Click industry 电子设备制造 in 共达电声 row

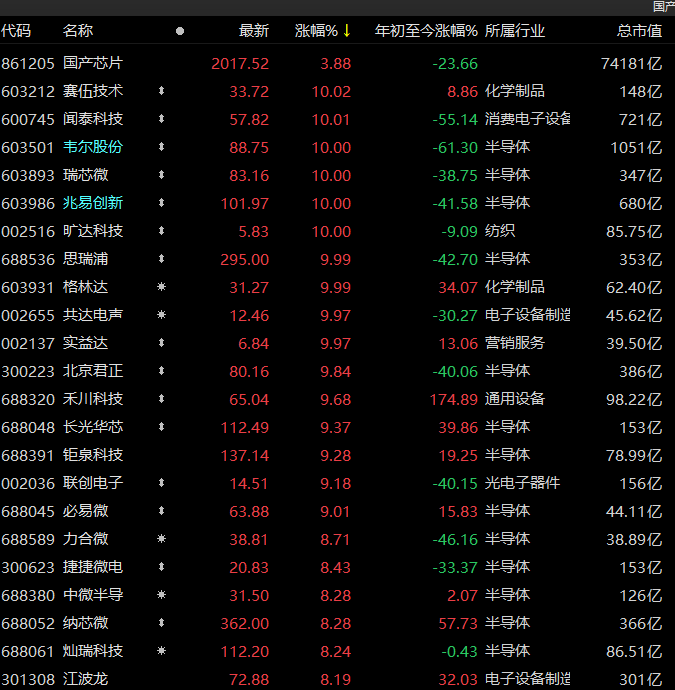coord(528,315)
